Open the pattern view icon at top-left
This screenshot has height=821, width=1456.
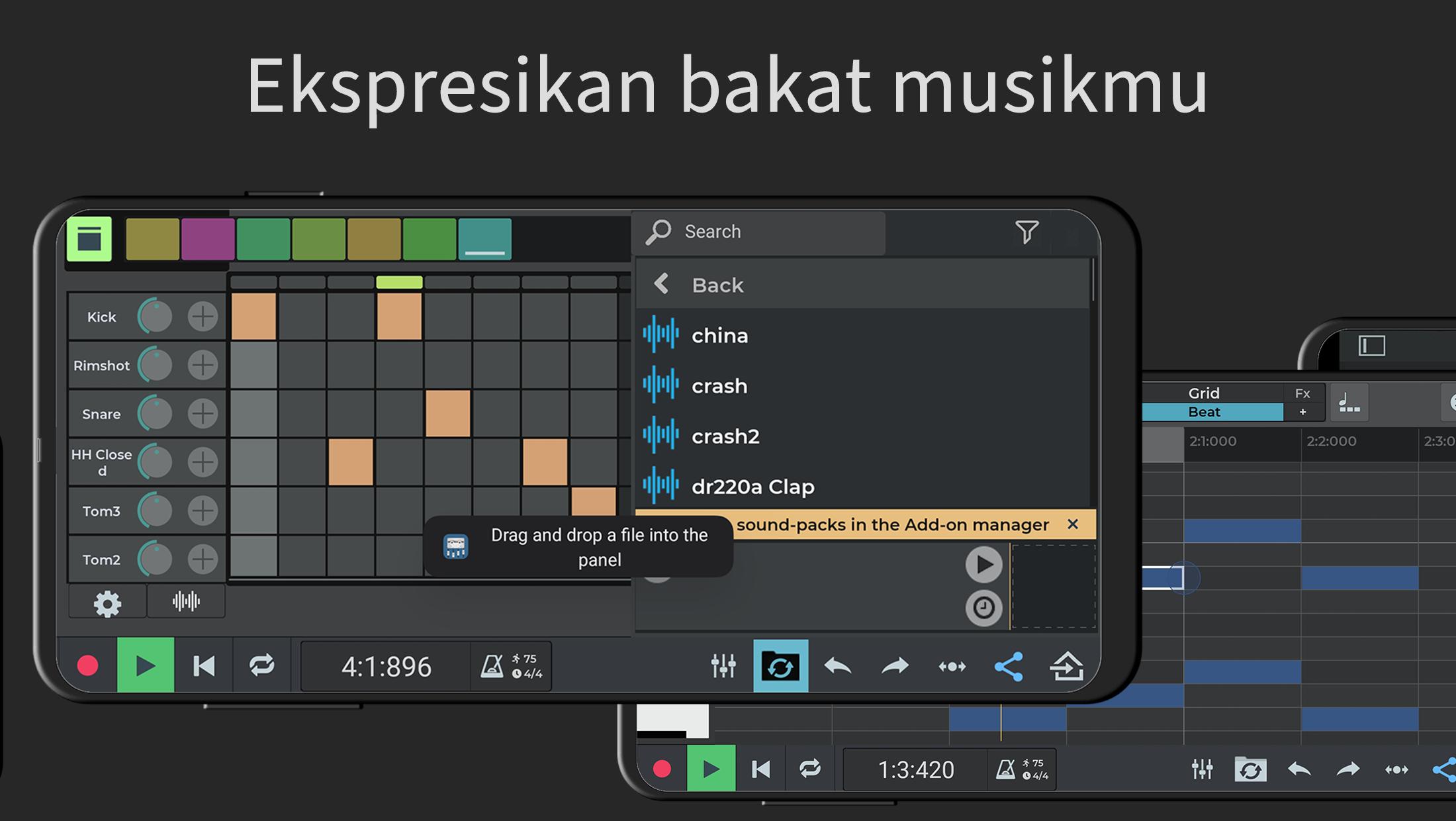pos(89,239)
